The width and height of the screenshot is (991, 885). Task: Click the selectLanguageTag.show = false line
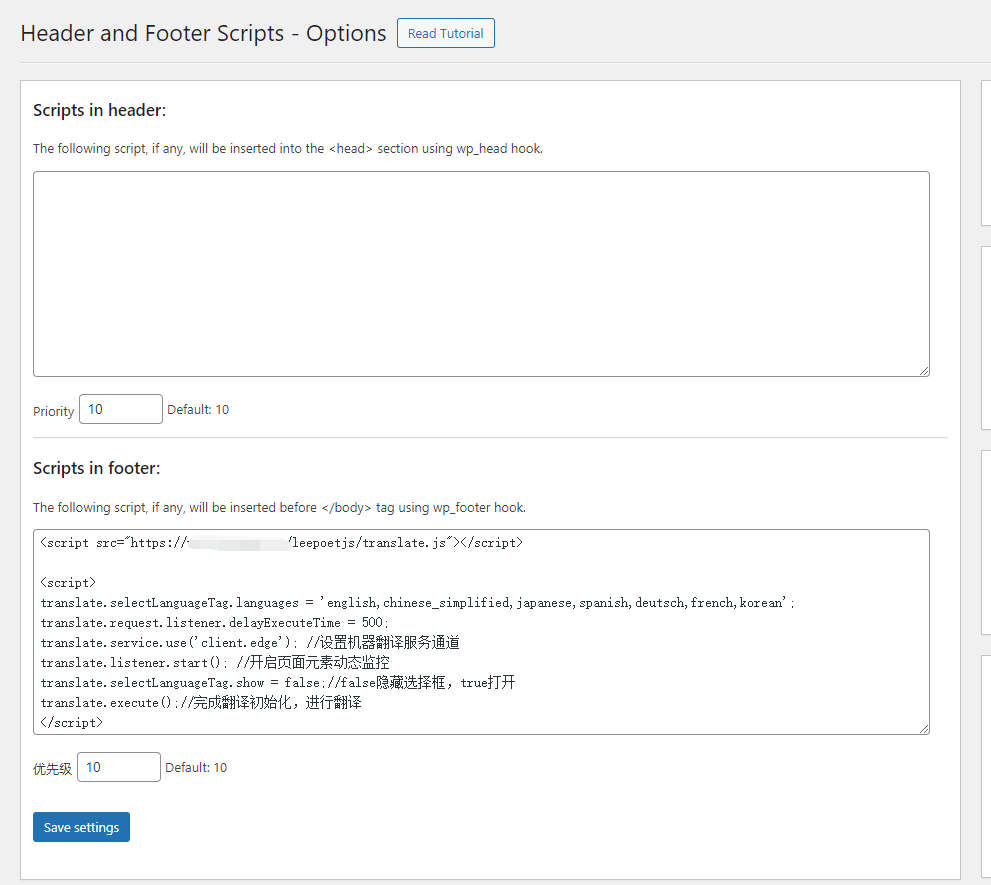277,683
